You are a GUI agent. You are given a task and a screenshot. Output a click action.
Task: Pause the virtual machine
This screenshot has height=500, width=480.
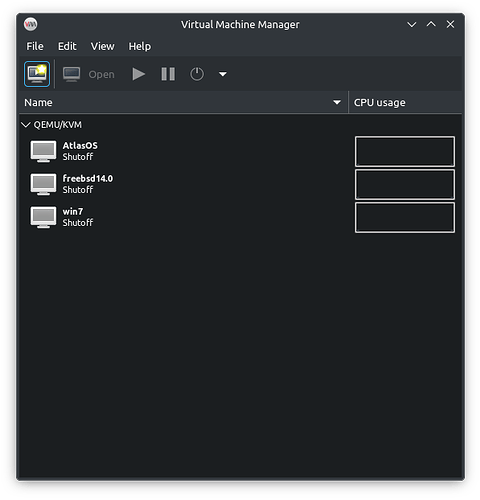(168, 74)
